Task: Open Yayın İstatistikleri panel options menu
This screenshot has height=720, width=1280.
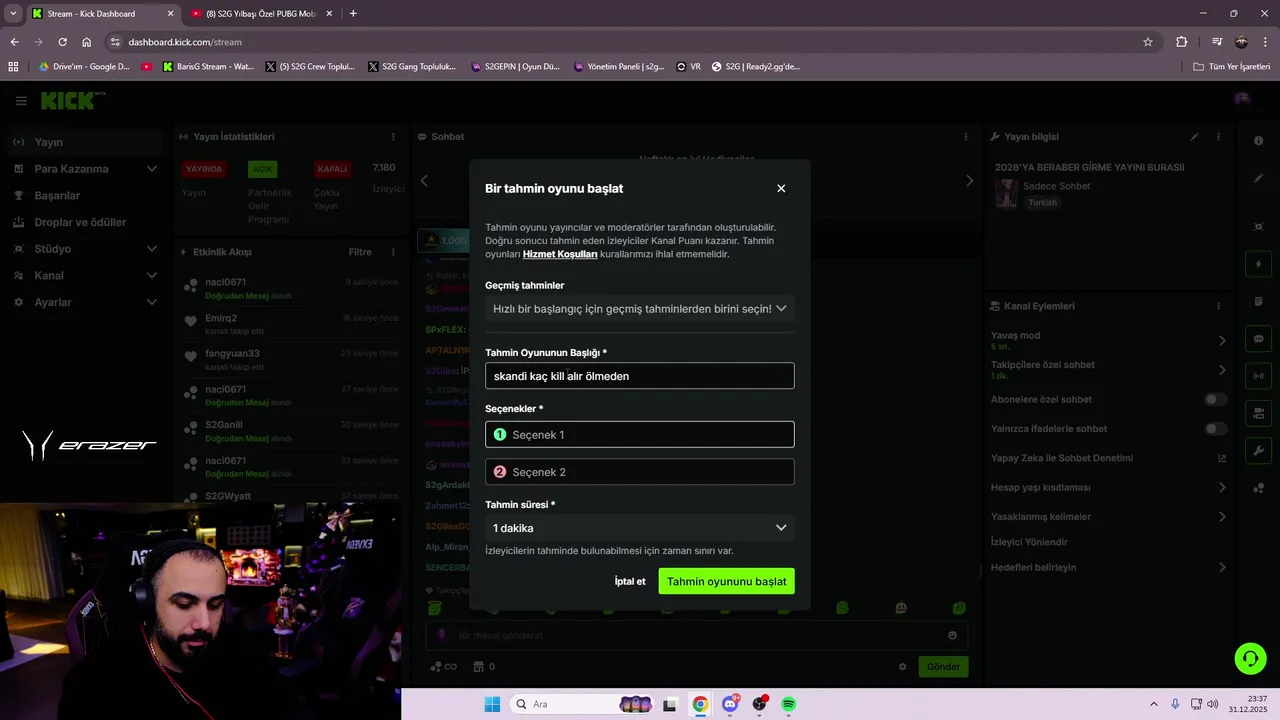Action: click(393, 137)
